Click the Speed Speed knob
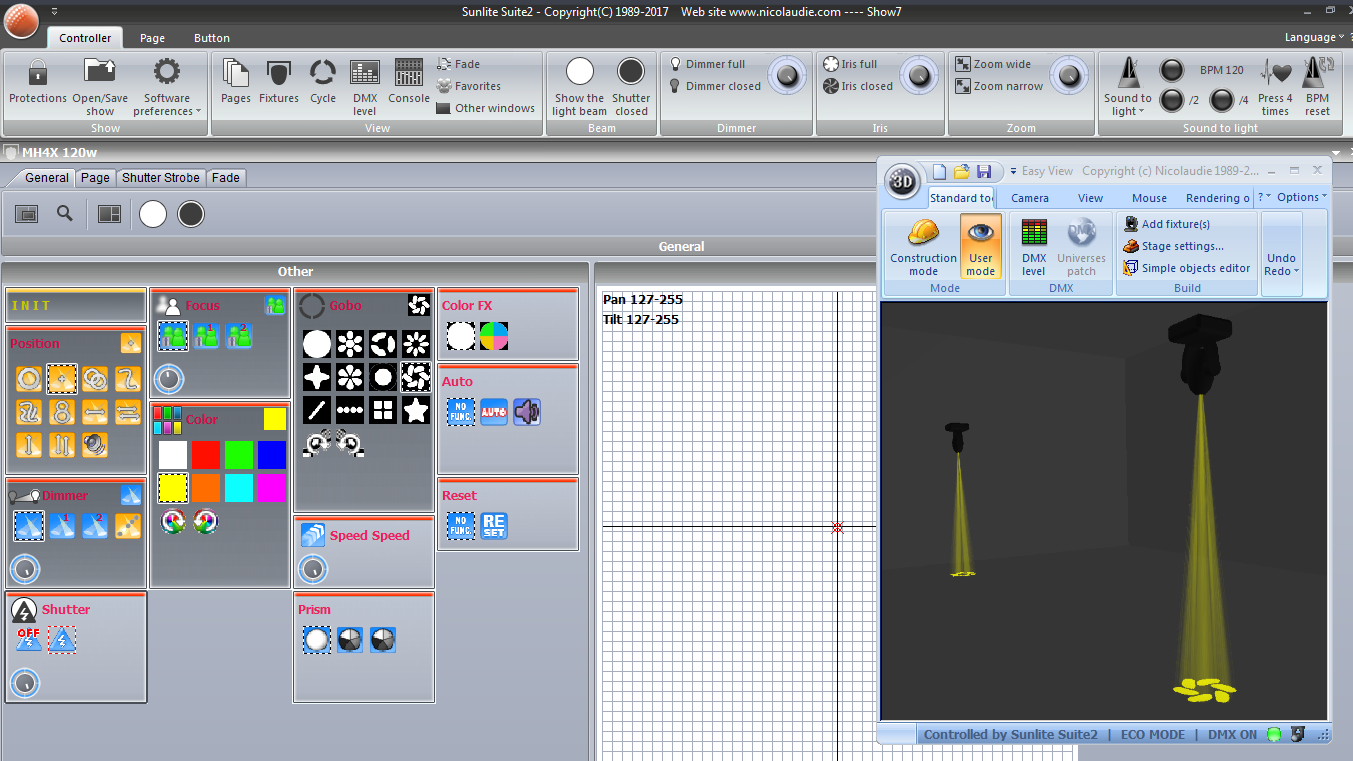The width and height of the screenshot is (1353, 761). pyautogui.click(x=313, y=569)
